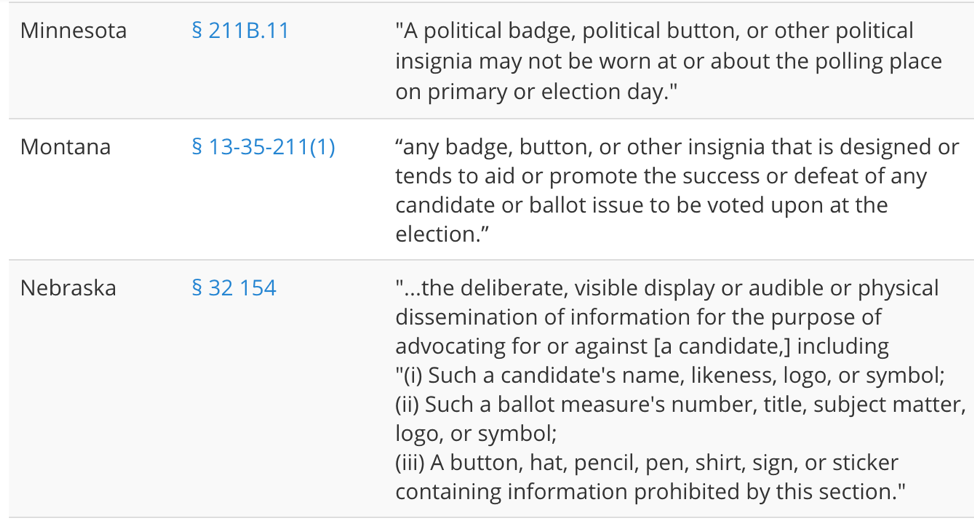Click the text "on primary or election day."
The width and height of the screenshot is (974, 522).
tap(535, 92)
